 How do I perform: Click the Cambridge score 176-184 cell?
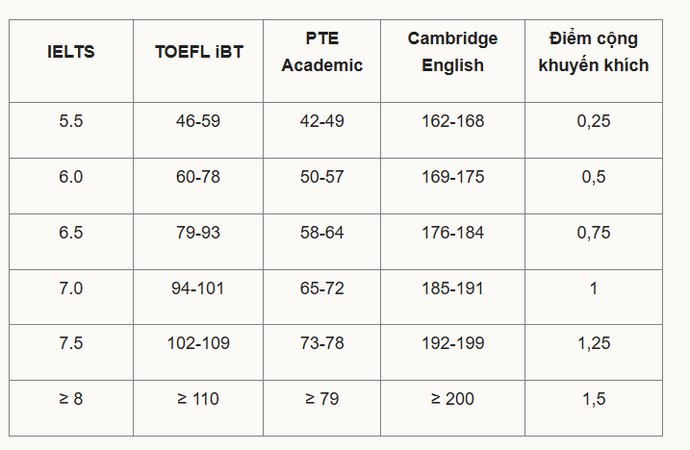tap(452, 232)
